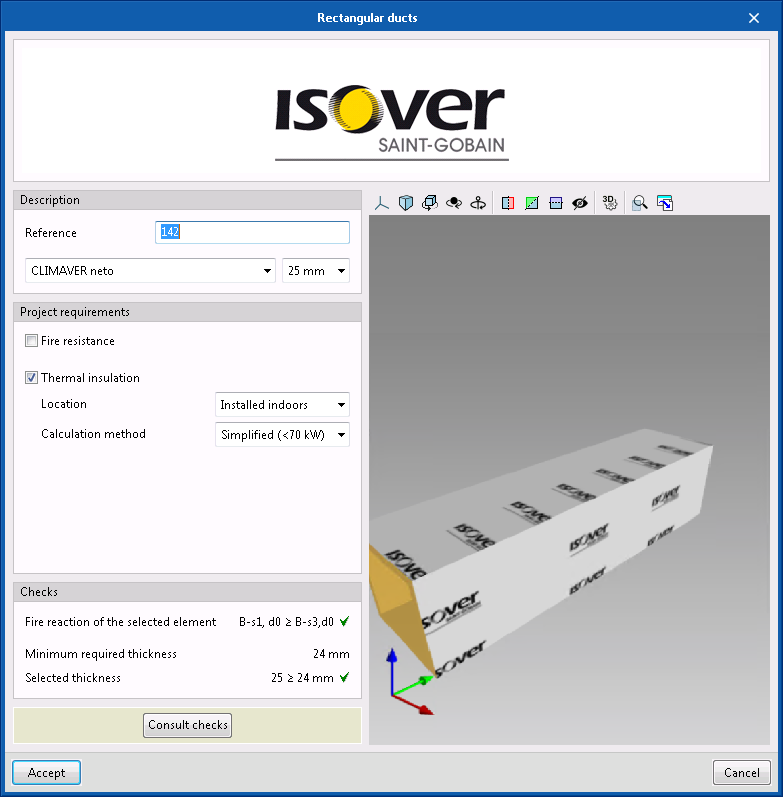Click the Accept button
The width and height of the screenshot is (783, 797).
click(46, 773)
